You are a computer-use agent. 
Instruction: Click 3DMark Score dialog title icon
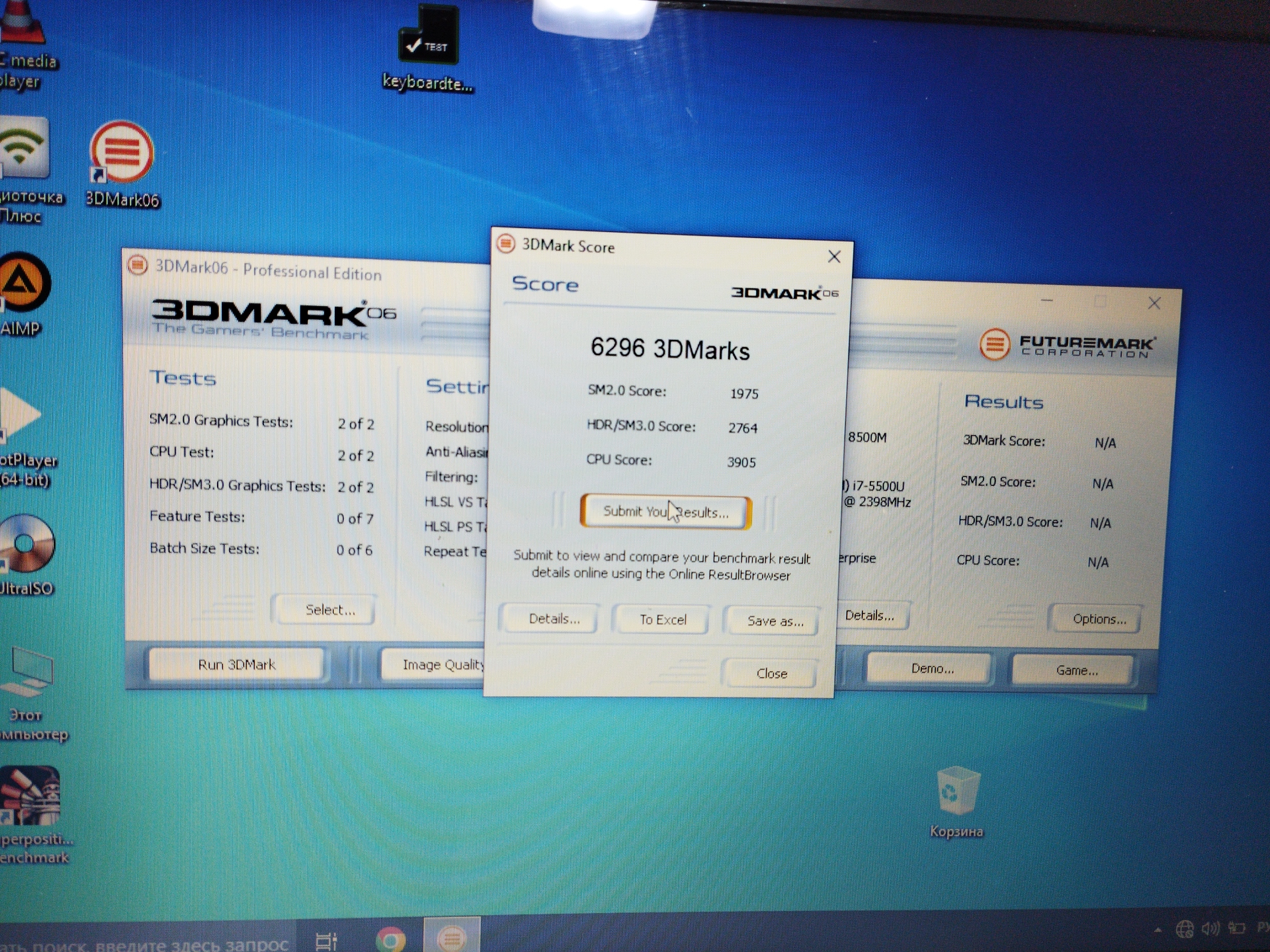tap(505, 243)
